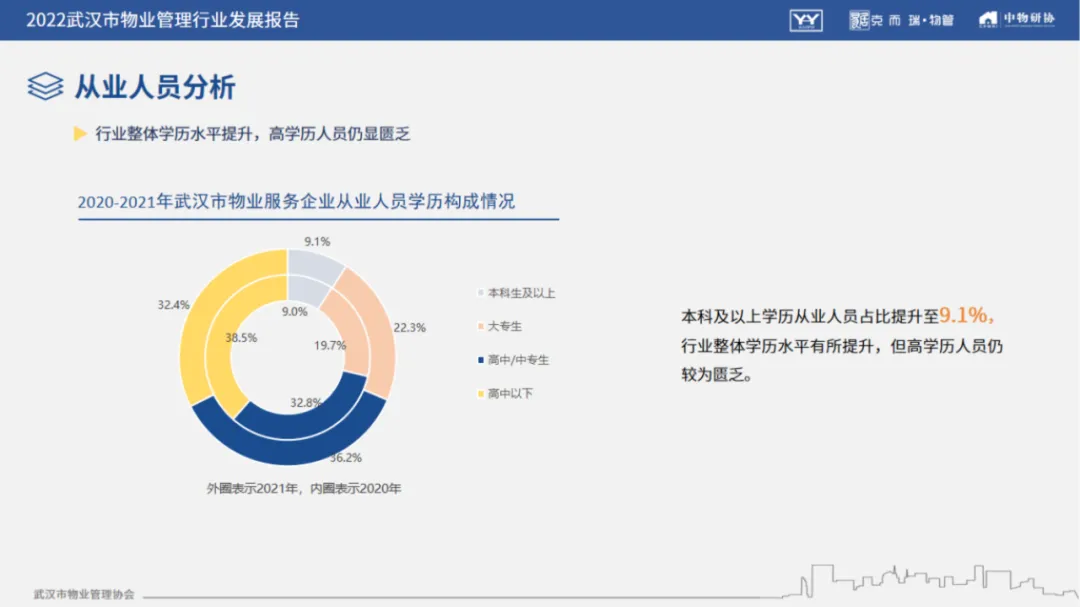Click the 36.2% data label

[x=346, y=457]
